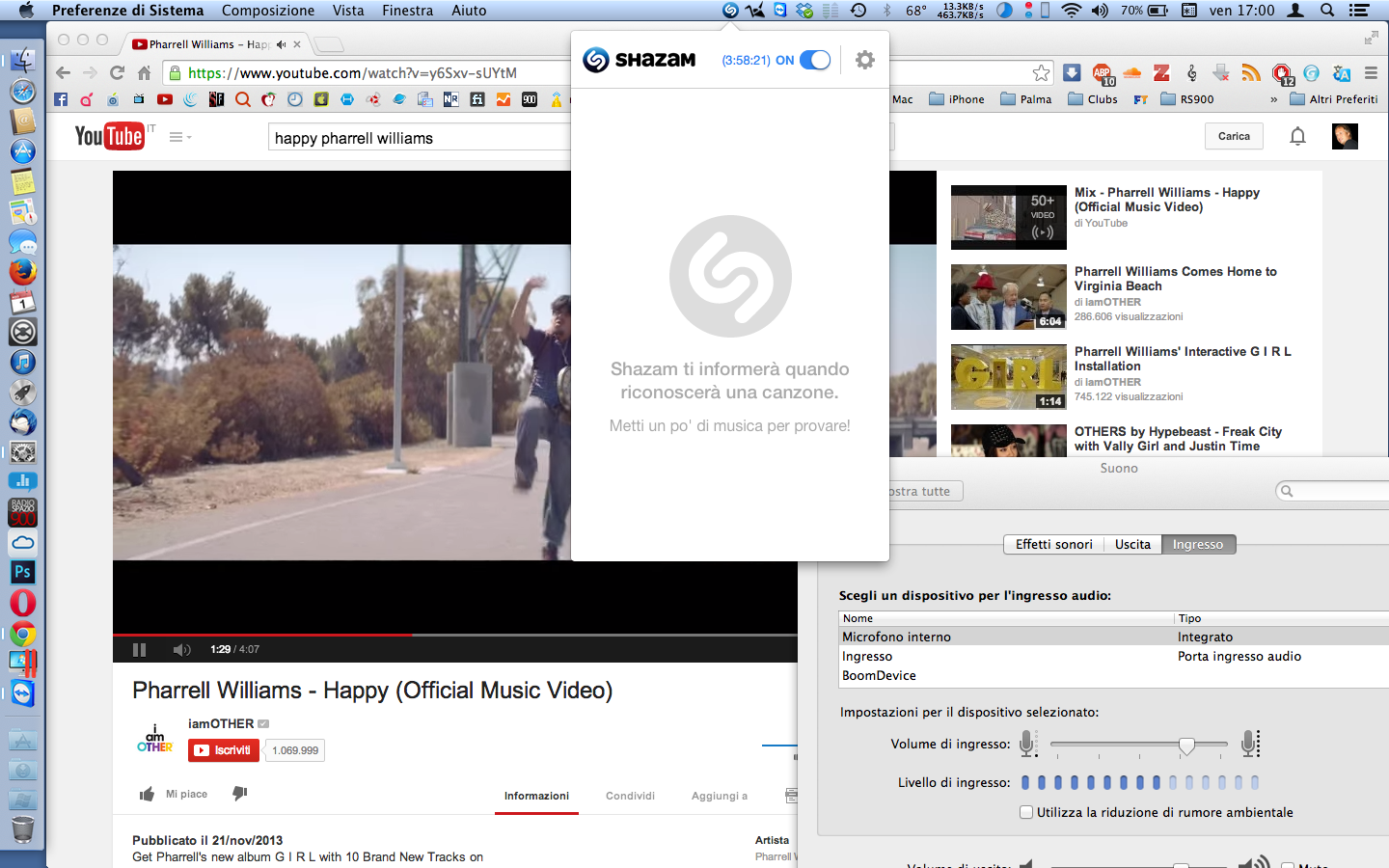Click the YouTube logo
1389x868 pixels.
(x=109, y=136)
